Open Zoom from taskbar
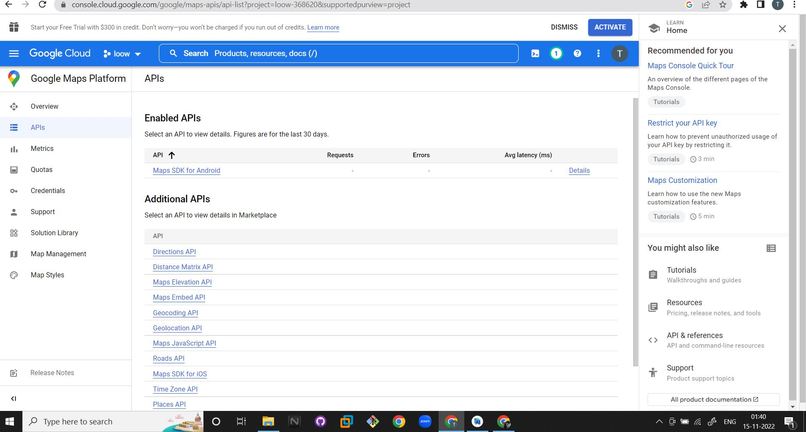The height and width of the screenshot is (432, 806). click(425, 422)
